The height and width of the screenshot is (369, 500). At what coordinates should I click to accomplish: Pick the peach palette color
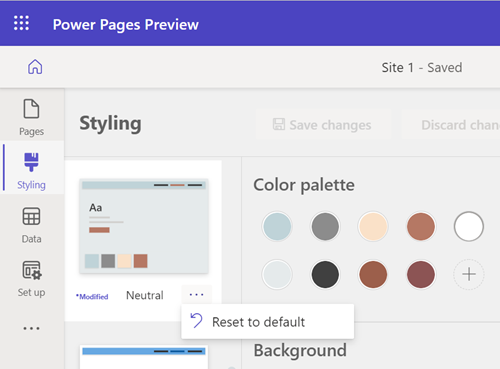point(373,227)
